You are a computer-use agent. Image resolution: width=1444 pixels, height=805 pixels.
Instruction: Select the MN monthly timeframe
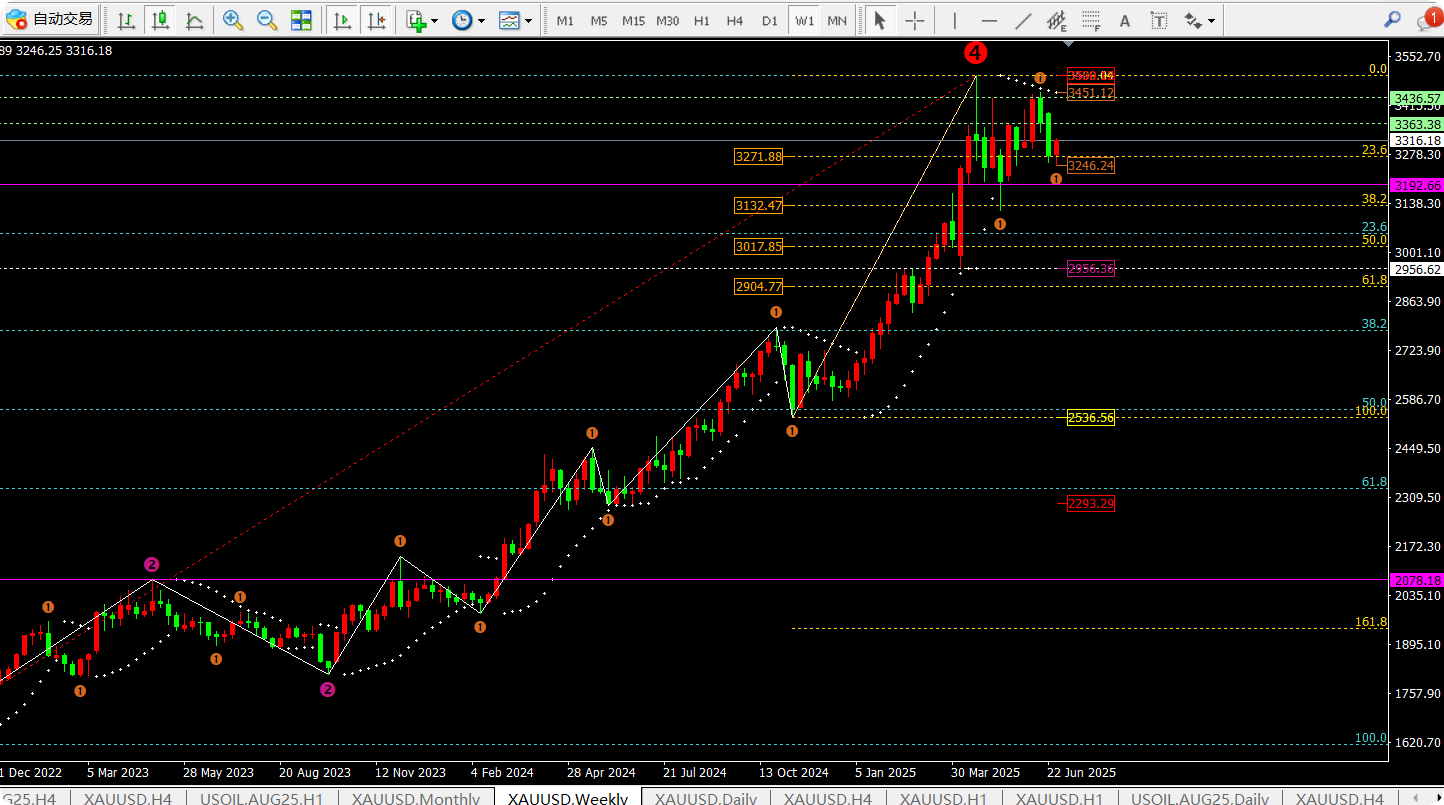tap(837, 20)
